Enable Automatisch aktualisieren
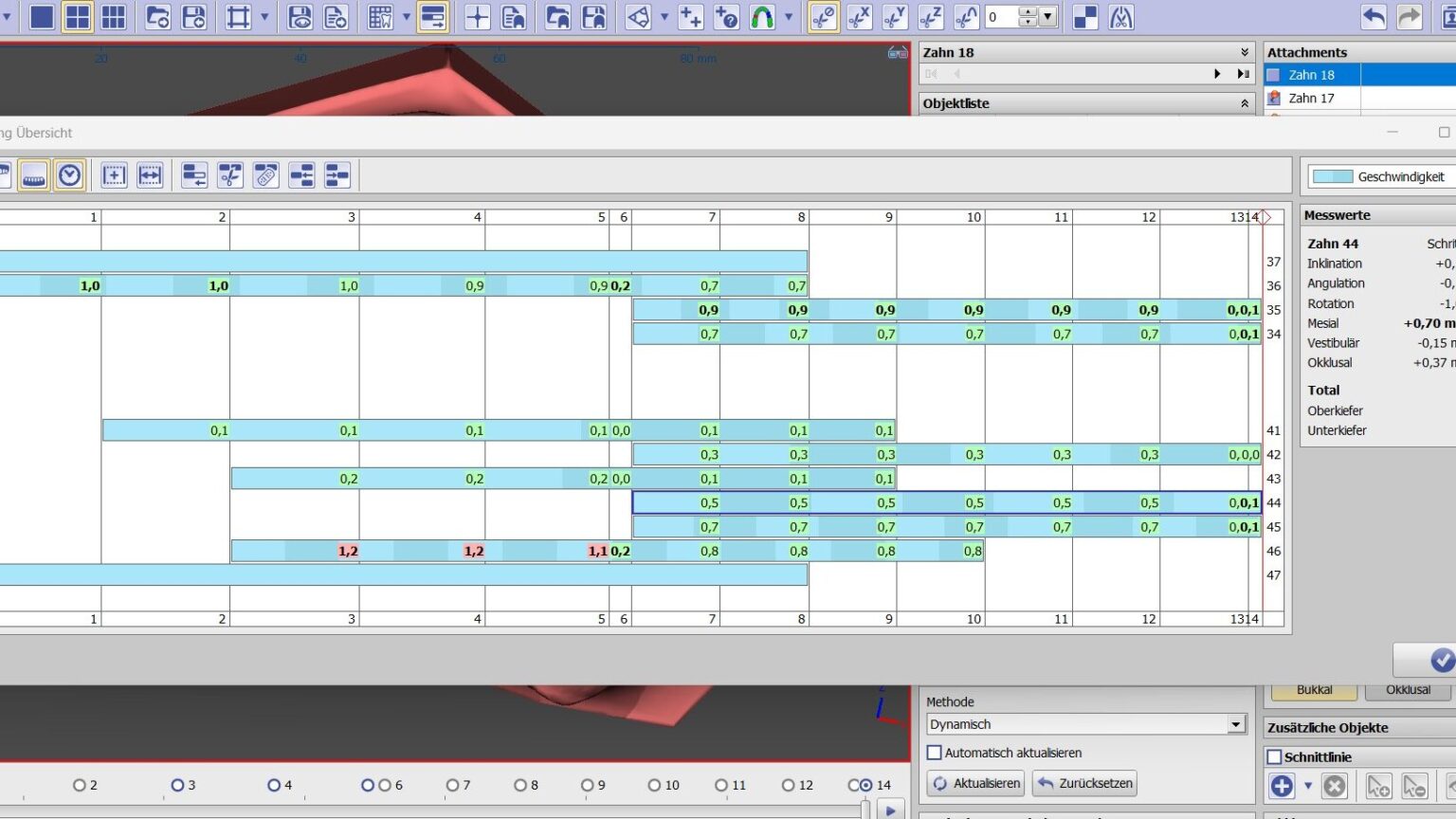1456x819 pixels. (x=934, y=753)
